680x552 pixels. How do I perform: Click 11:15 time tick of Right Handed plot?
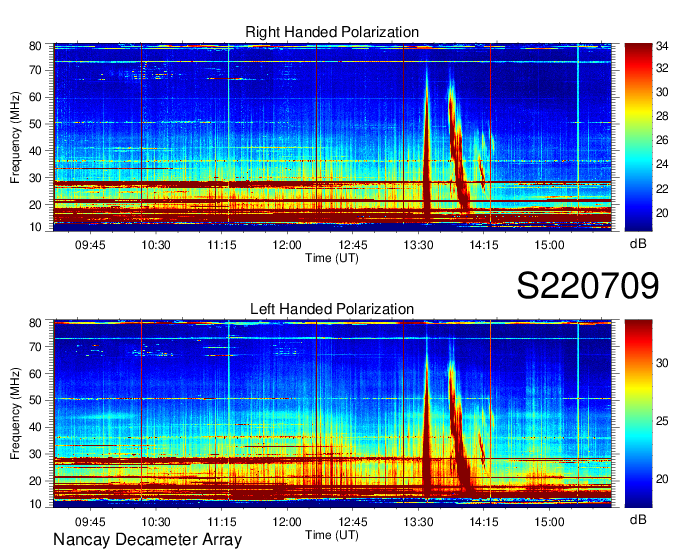[222, 245]
